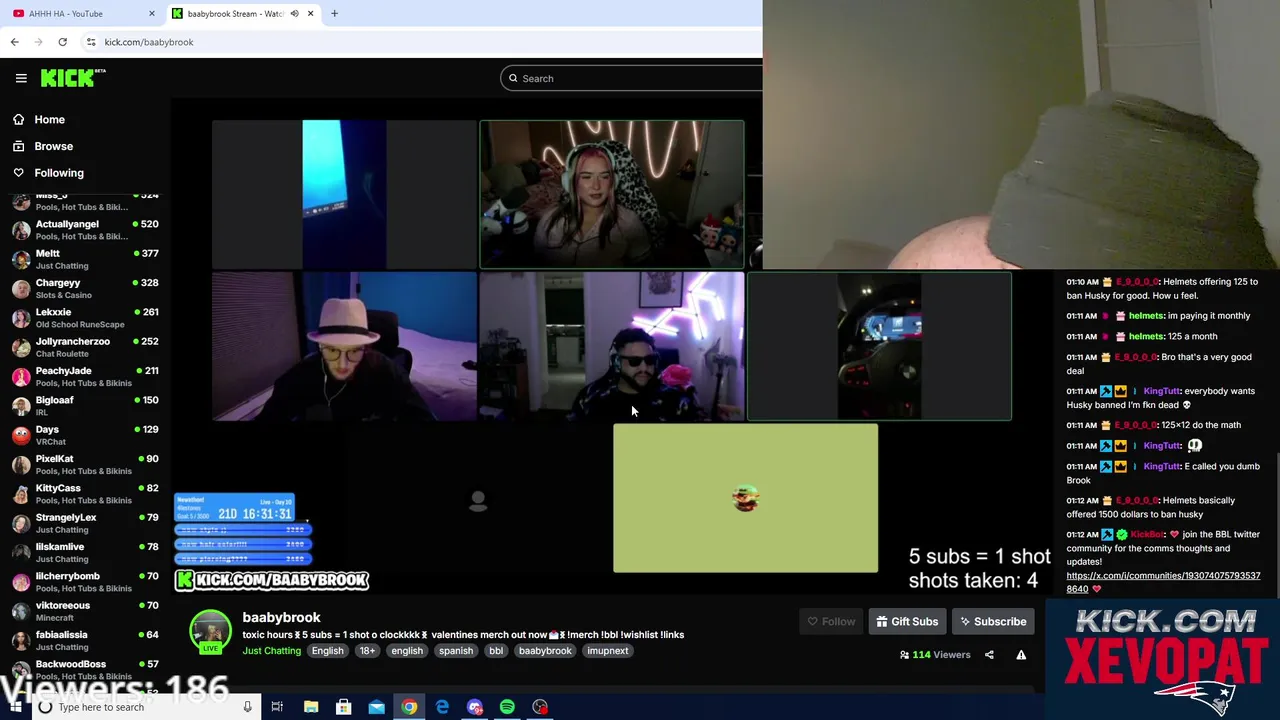Viewport: 1280px width, 720px height.
Task: Mute the baabybrook tab audio icon
Action: coord(294,13)
